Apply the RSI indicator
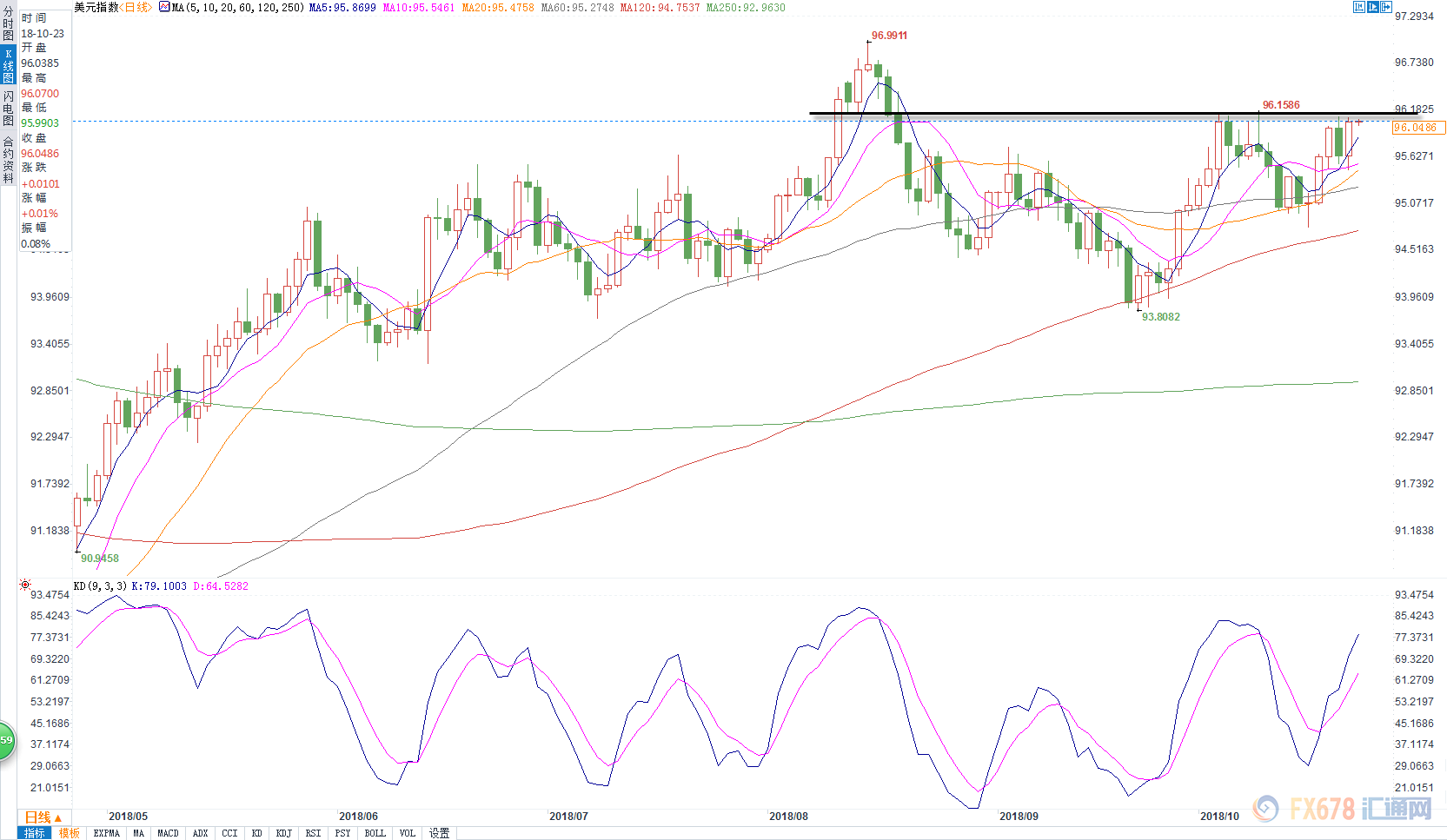Screen dimensions: 1447x840 coord(314,833)
